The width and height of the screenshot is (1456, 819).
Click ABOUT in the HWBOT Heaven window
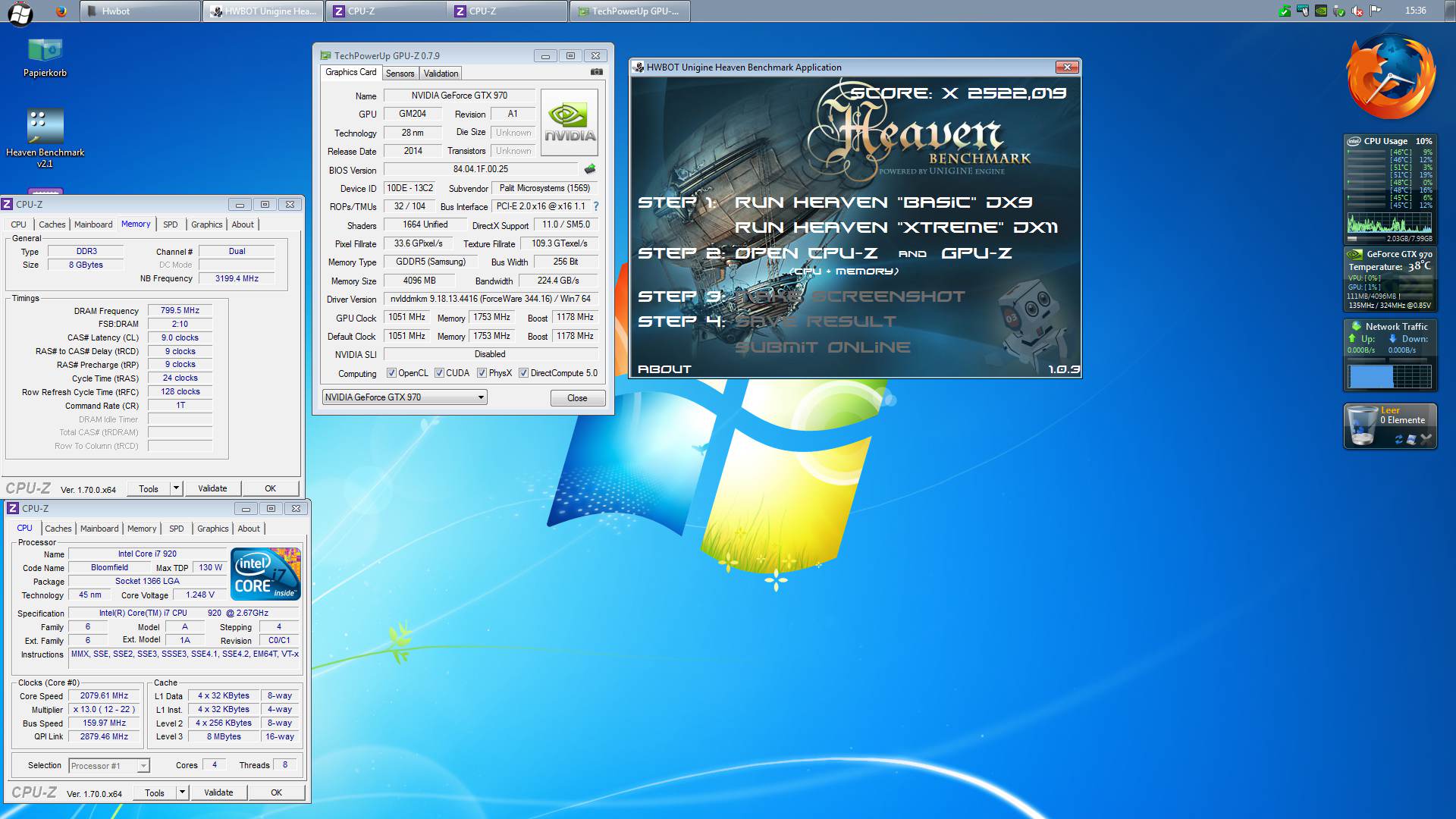click(x=664, y=369)
